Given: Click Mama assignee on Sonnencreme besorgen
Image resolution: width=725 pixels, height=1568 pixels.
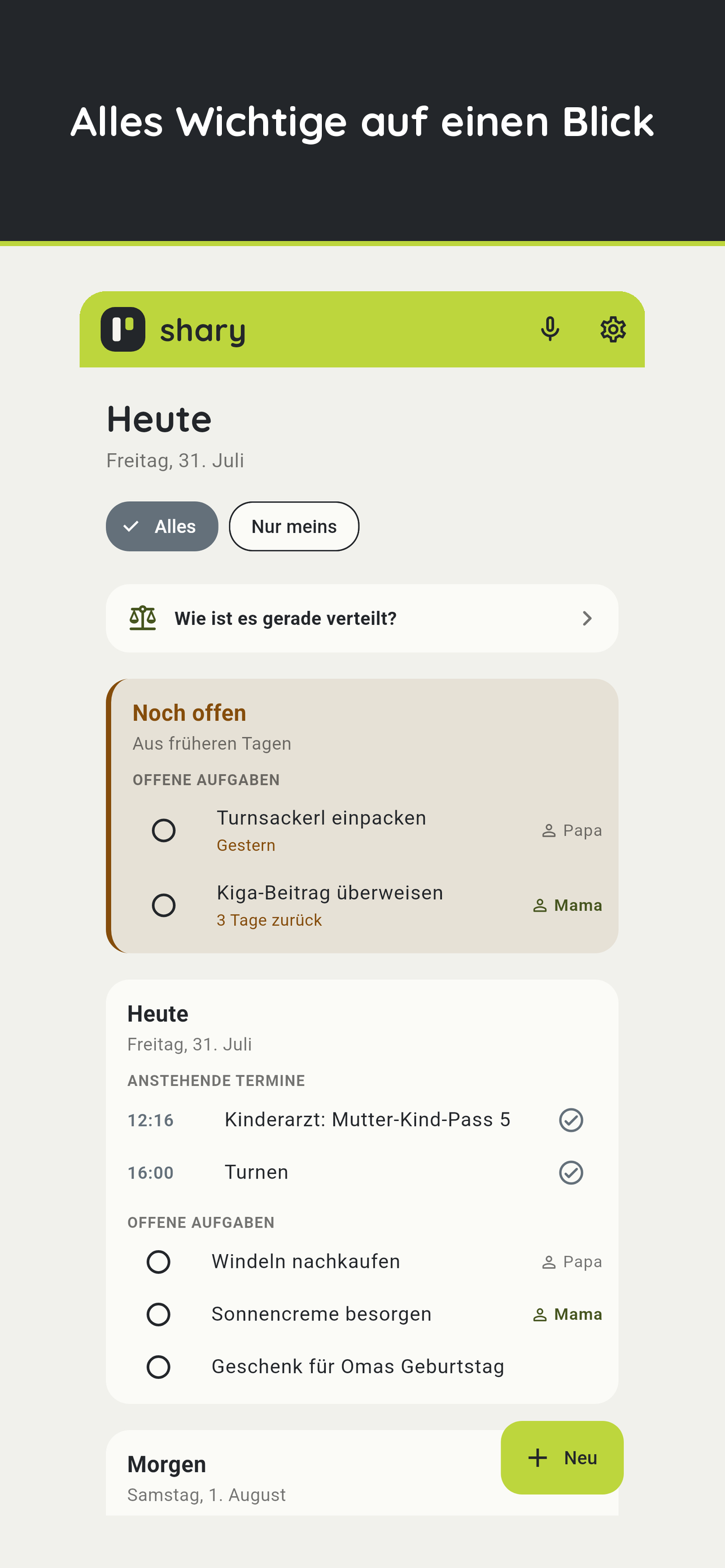Looking at the screenshot, I should (x=567, y=1314).
